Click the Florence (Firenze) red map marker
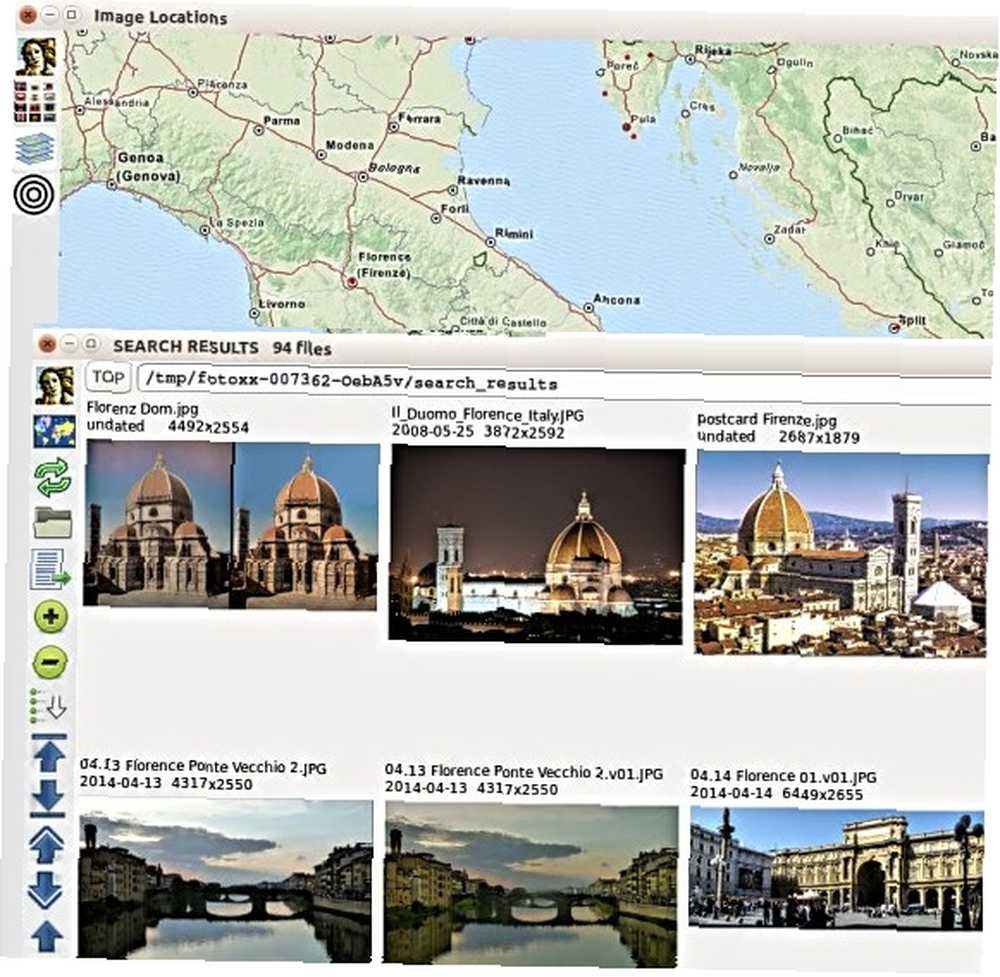 point(351,282)
